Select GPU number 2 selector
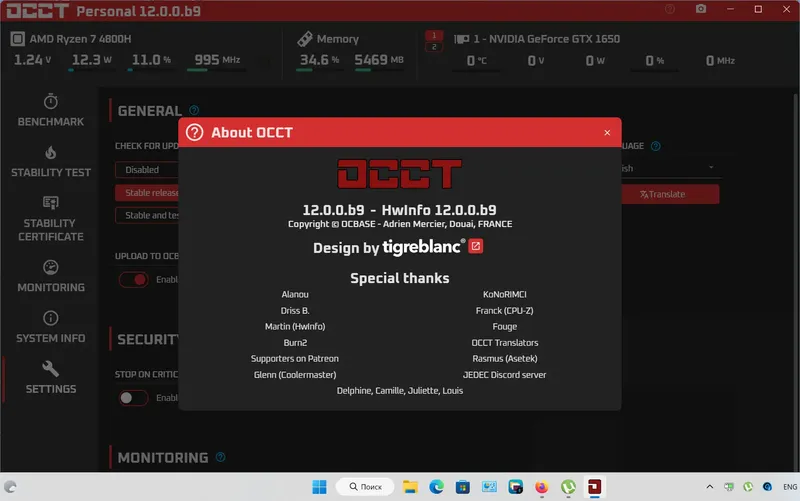 tap(434, 46)
